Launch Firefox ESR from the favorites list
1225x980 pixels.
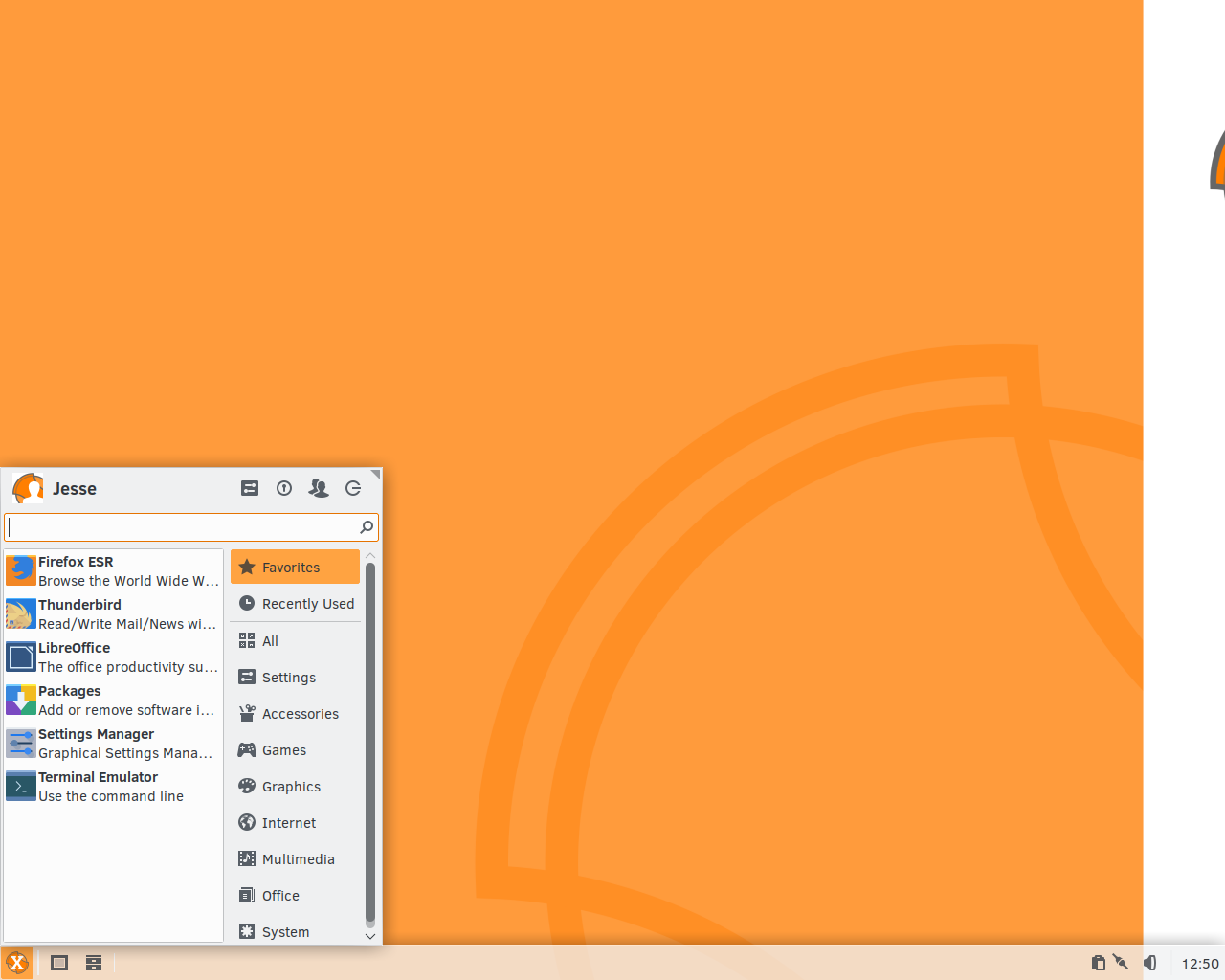[x=113, y=571]
